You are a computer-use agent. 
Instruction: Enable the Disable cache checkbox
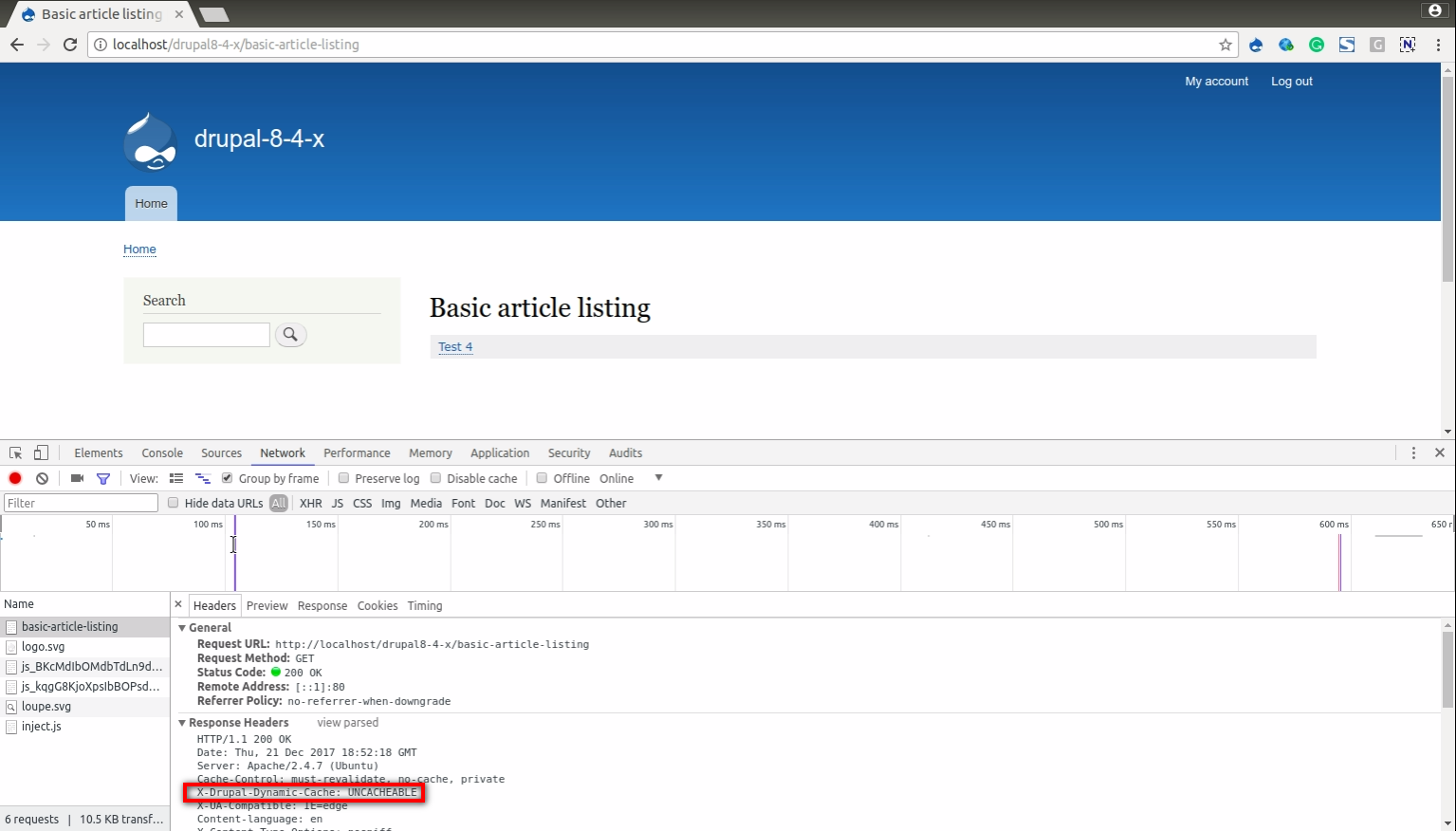(436, 478)
